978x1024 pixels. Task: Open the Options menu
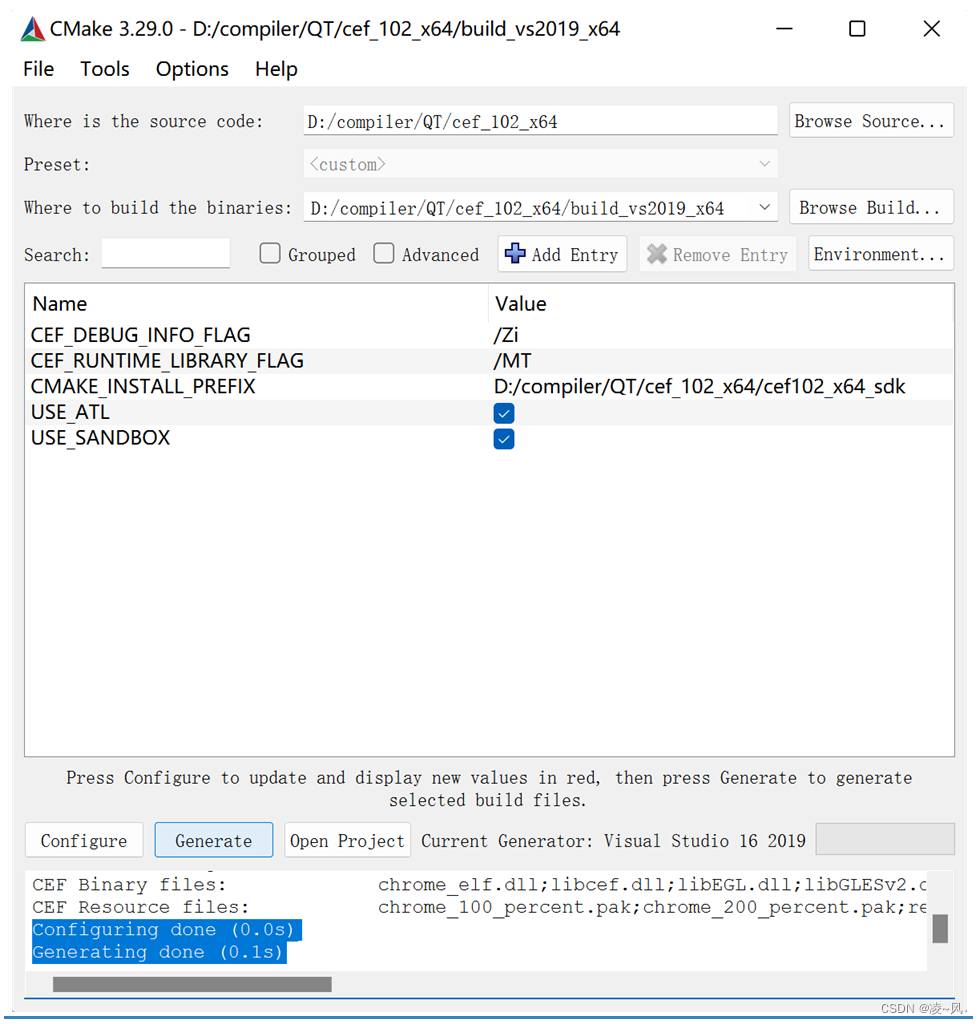pos(192,69)
